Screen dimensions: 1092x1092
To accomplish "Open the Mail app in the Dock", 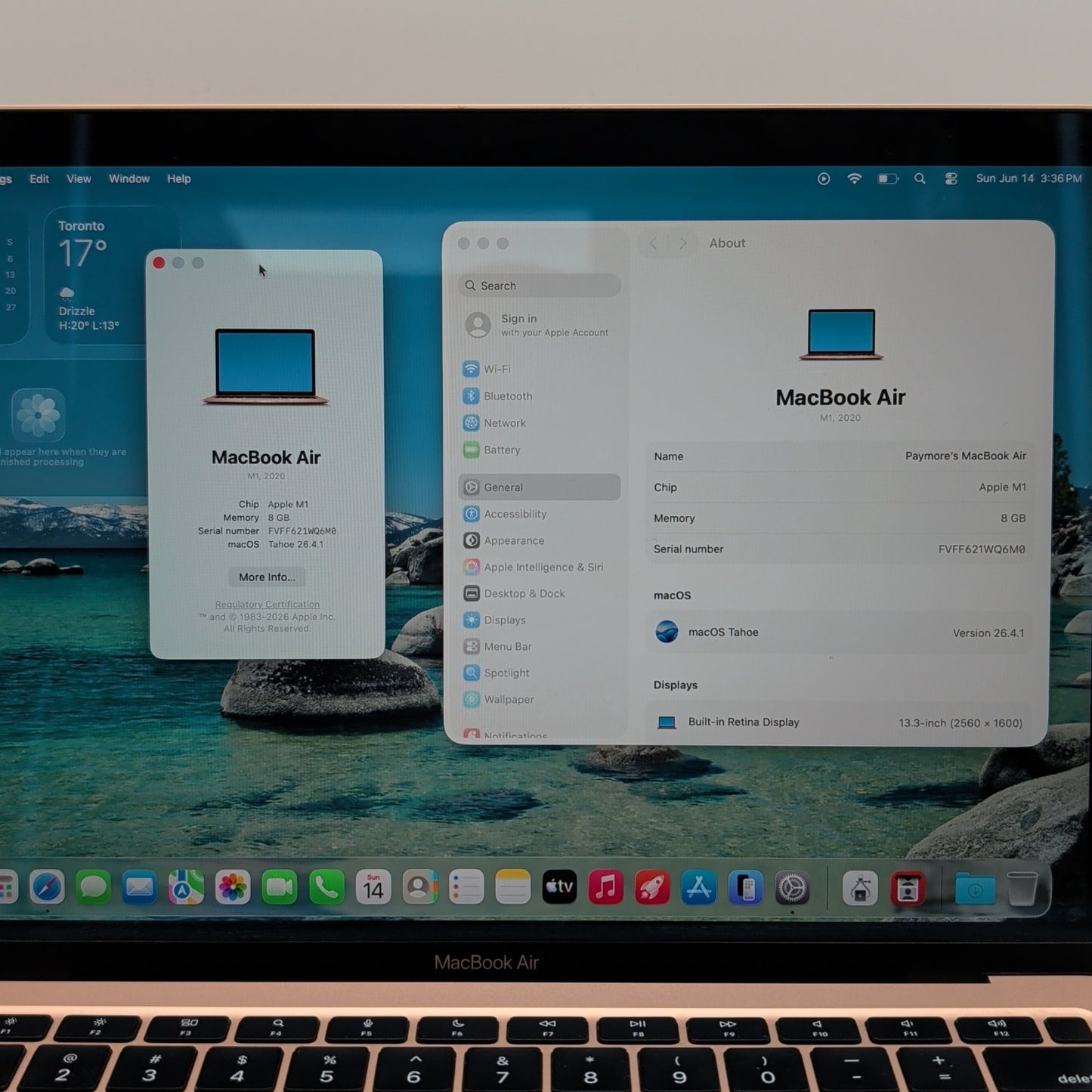I will tap(140, 887).
